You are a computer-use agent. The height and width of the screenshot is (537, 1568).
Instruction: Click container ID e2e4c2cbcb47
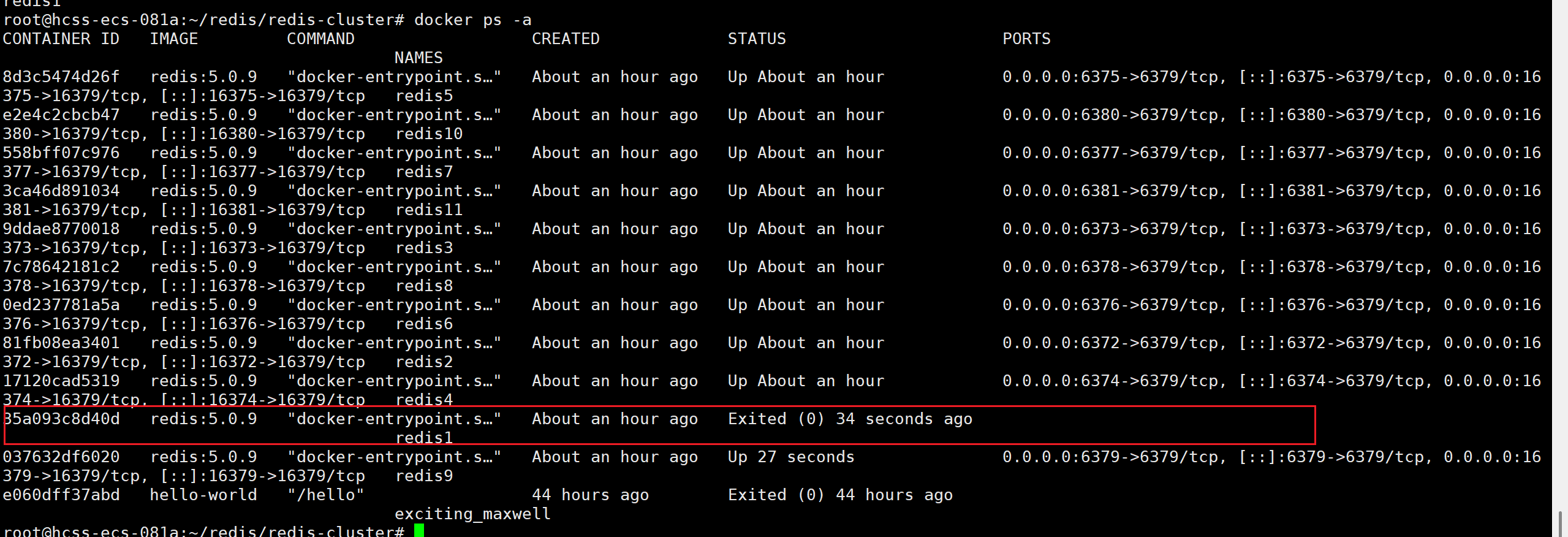pos(61,115)
